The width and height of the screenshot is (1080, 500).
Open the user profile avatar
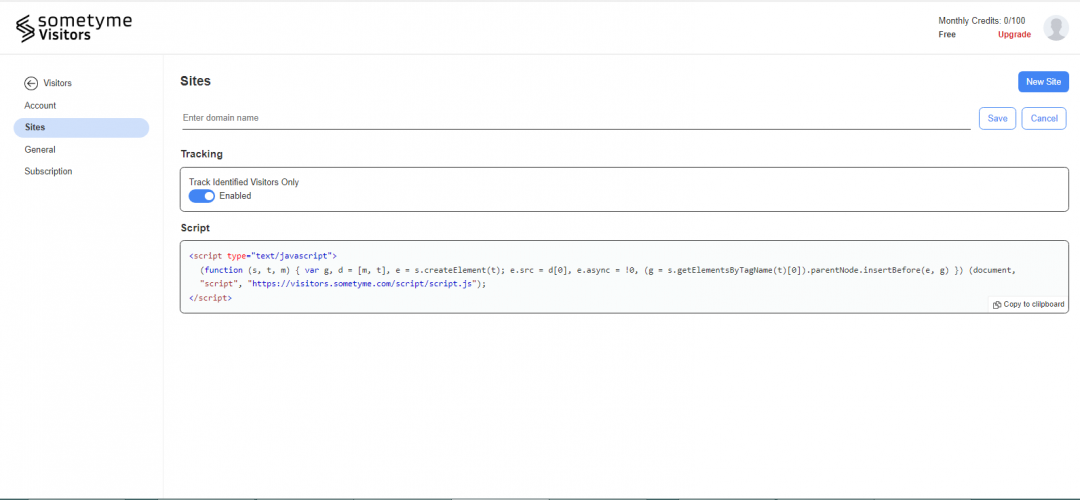click(x=1056, y=28)
